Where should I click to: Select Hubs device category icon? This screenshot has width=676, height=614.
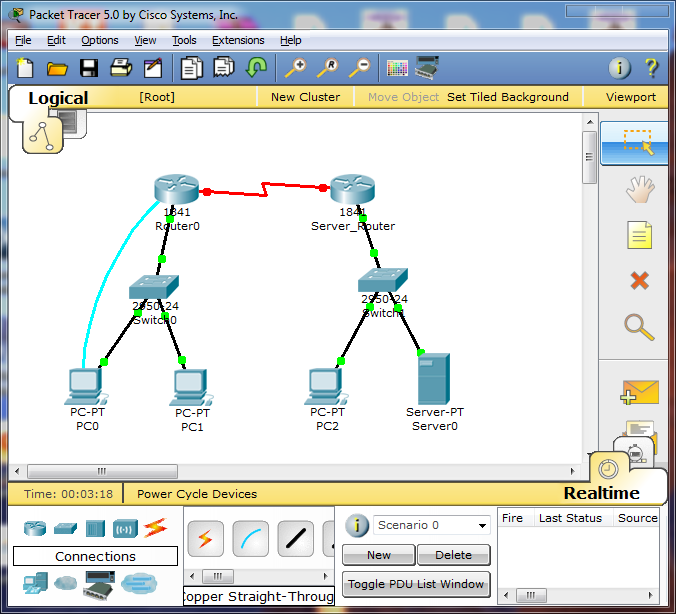click(x=95, y=528)
